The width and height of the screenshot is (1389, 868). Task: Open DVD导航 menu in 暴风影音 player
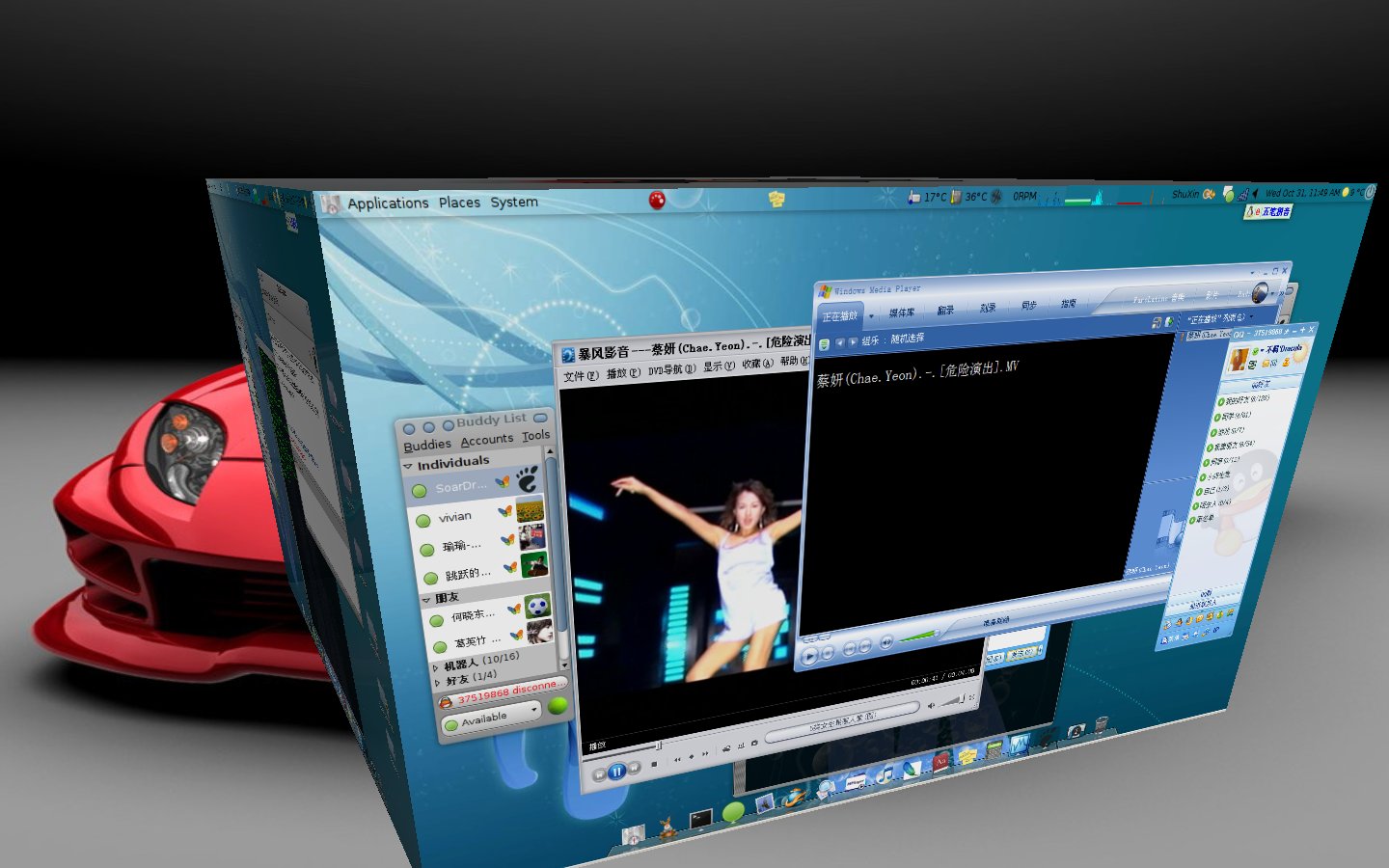(x=671, y=368)
